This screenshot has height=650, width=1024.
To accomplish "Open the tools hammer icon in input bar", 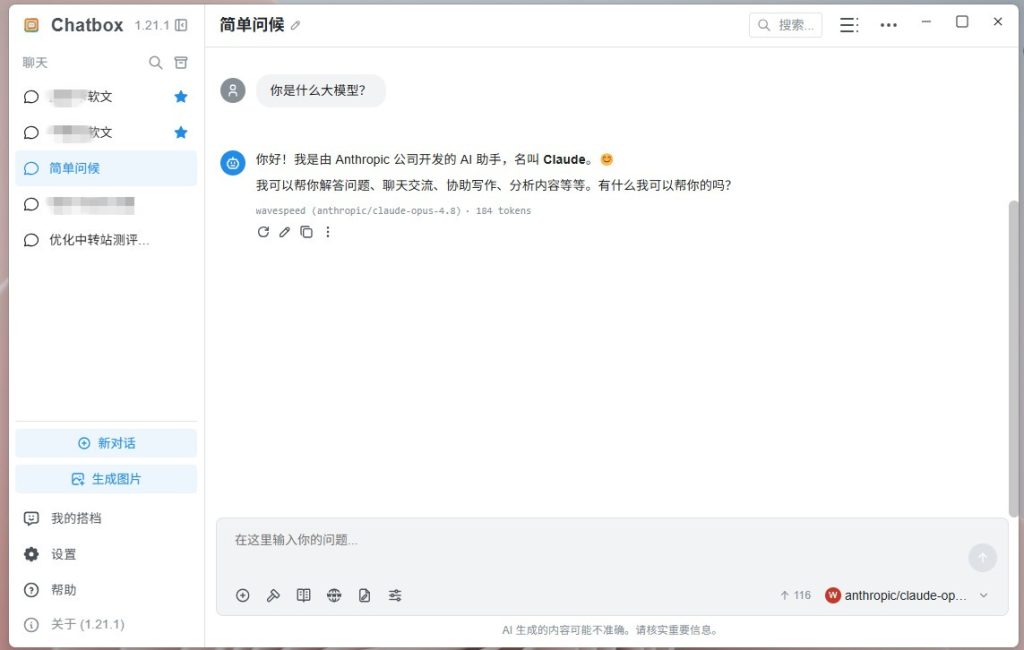I will (273, 595).
